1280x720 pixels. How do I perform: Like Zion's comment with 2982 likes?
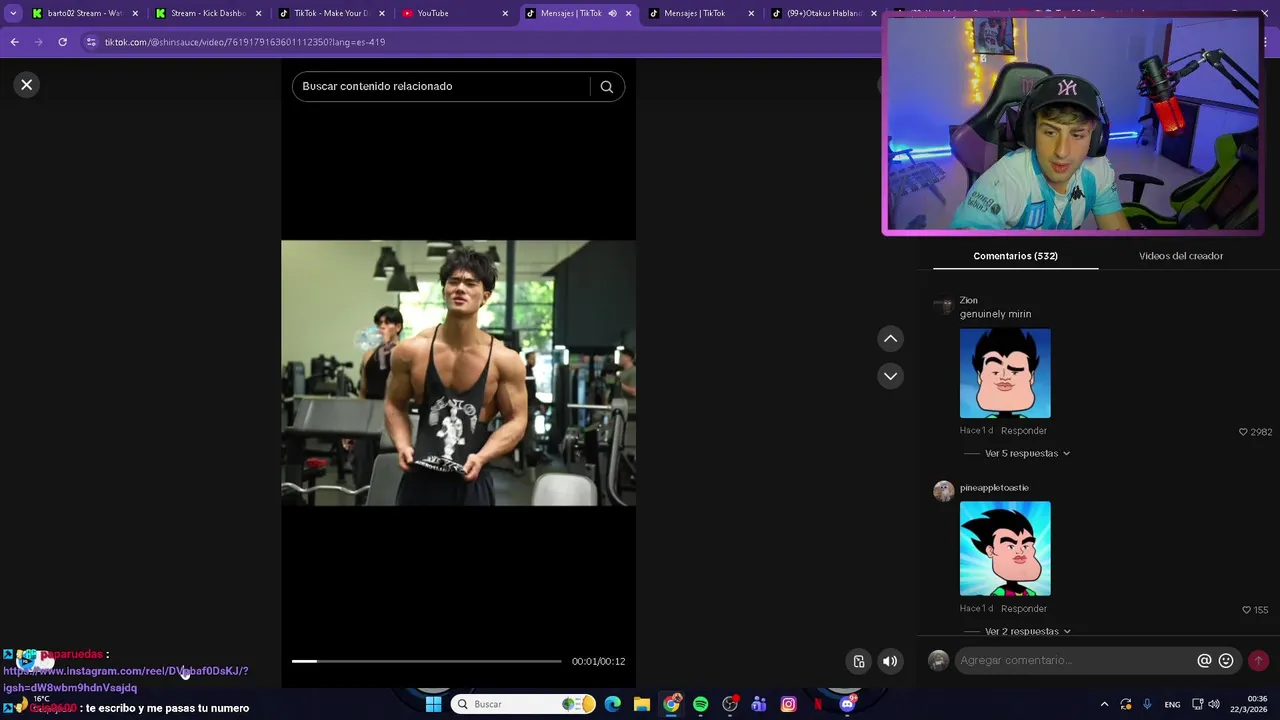[x=1243, y=432]
